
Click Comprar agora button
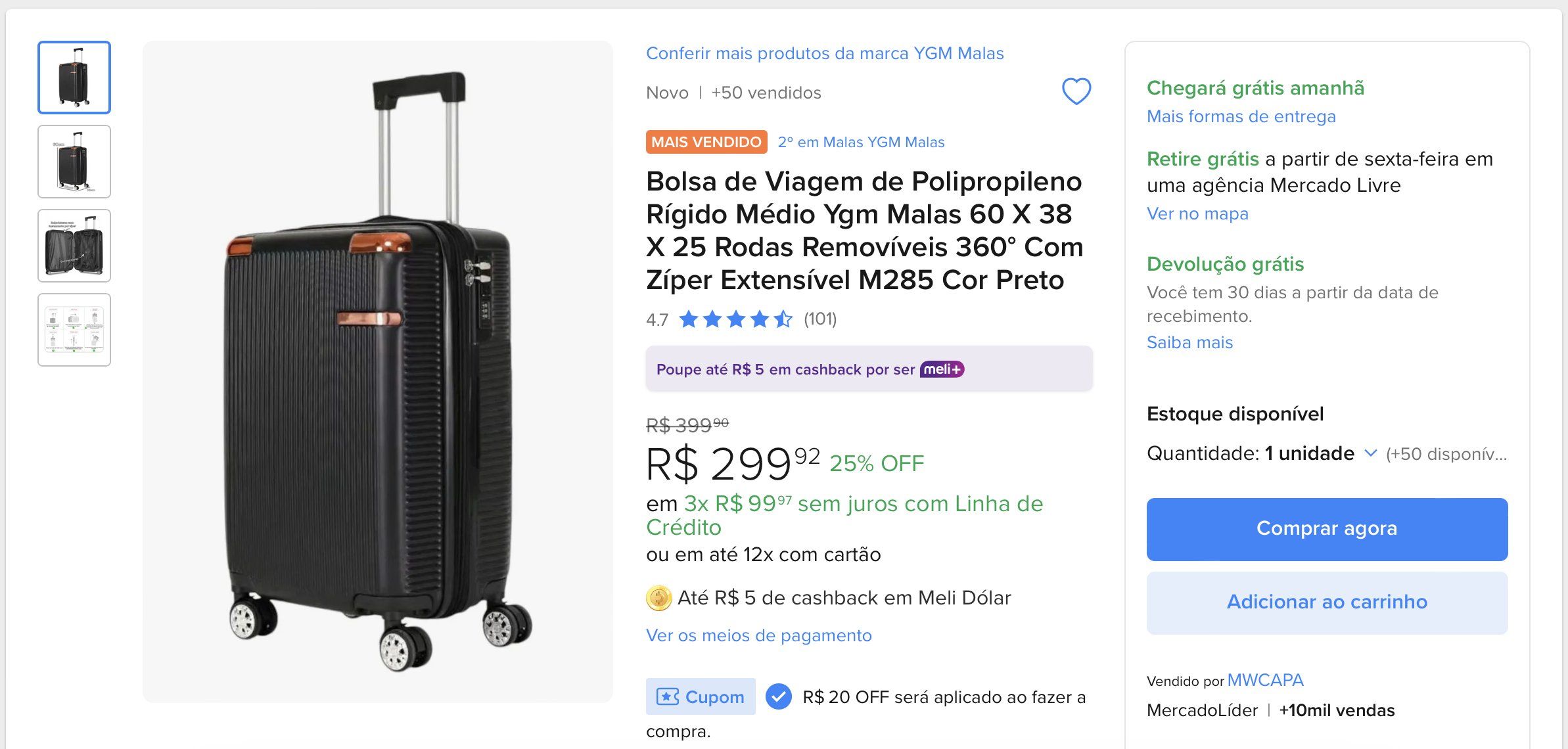[x=1327, y=530]
